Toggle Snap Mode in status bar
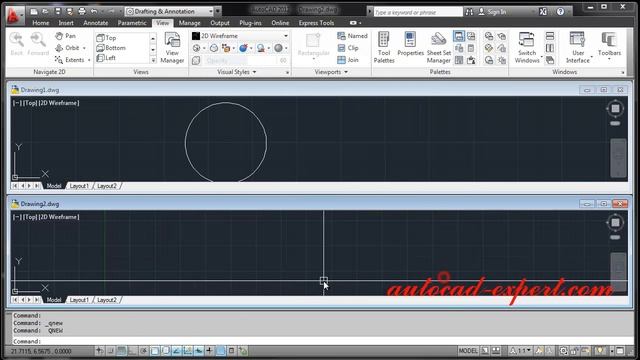The image size is (640, 360). click(x=110, y=351)
